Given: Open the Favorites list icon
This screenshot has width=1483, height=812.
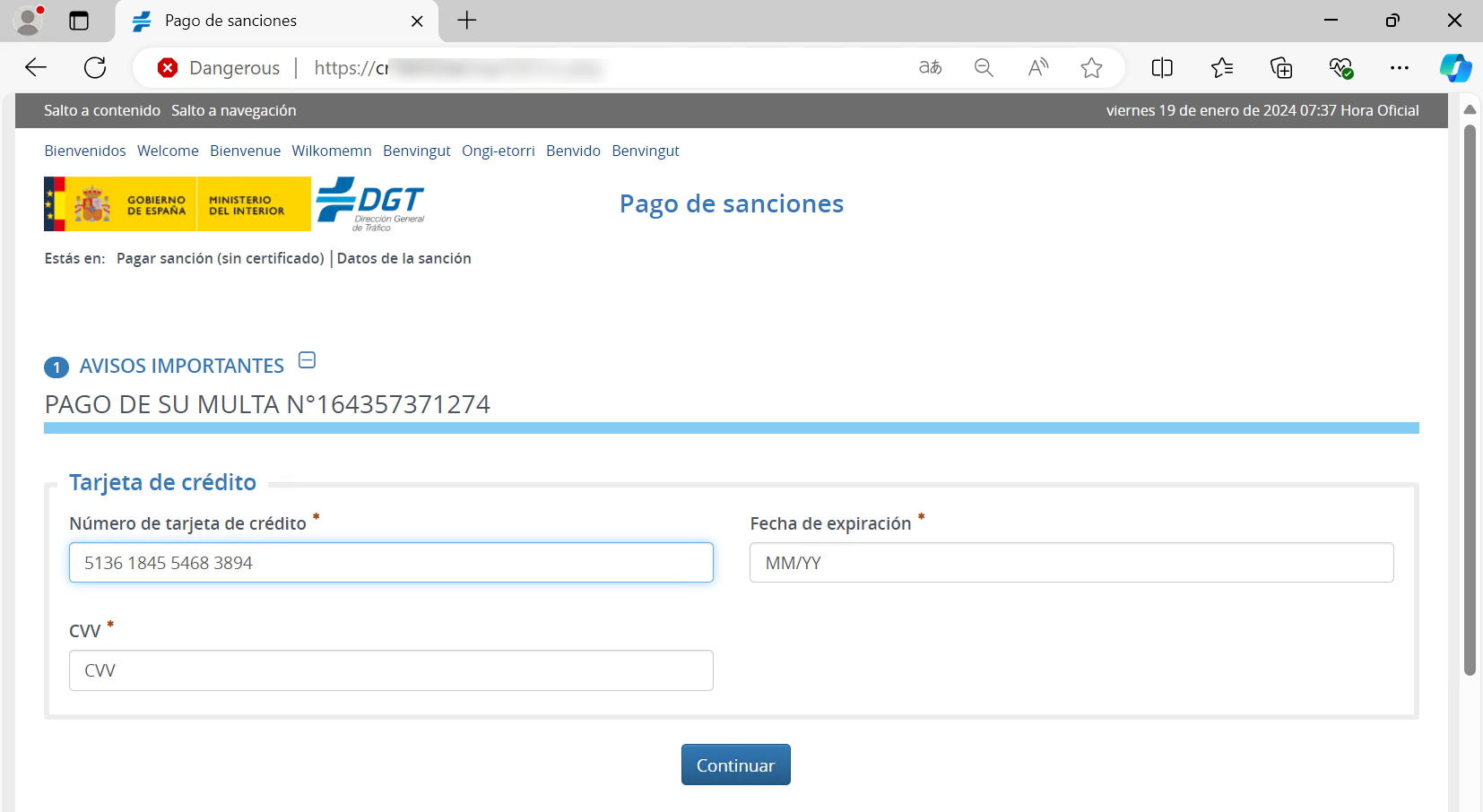Looking at the screenshot, I should click(1221, 68).
